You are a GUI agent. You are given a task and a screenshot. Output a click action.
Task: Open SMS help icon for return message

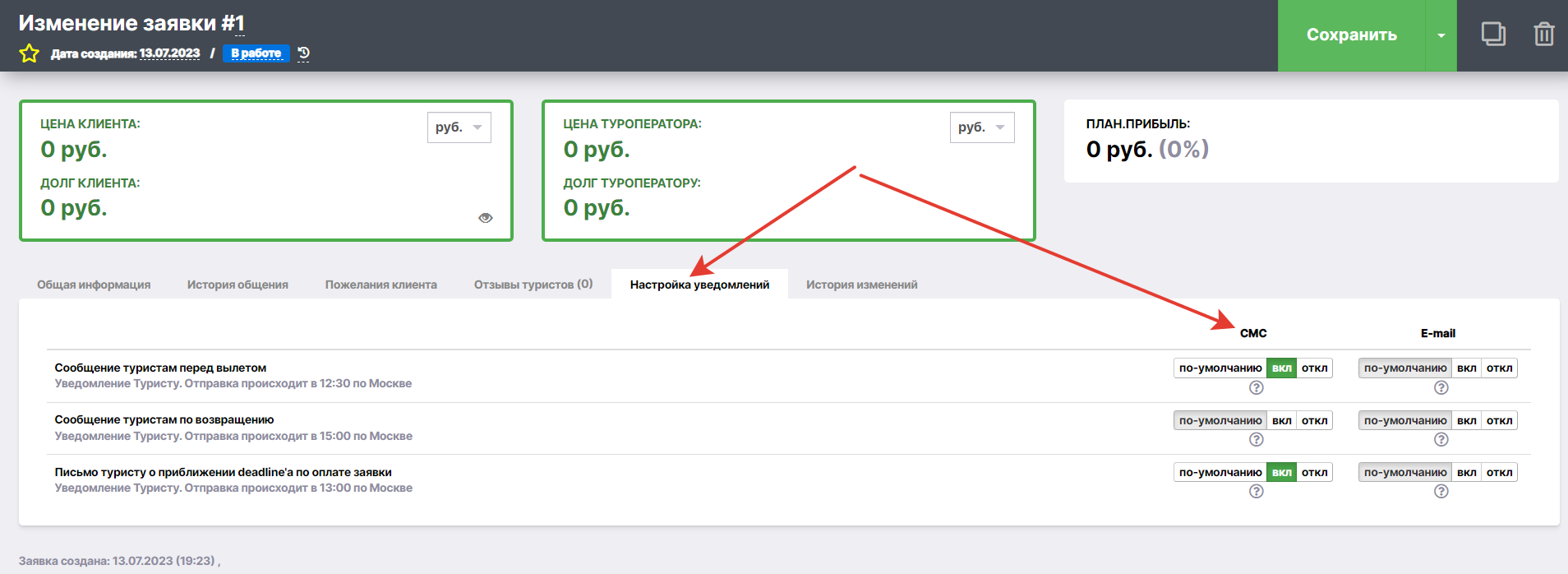click(1256, 439)
